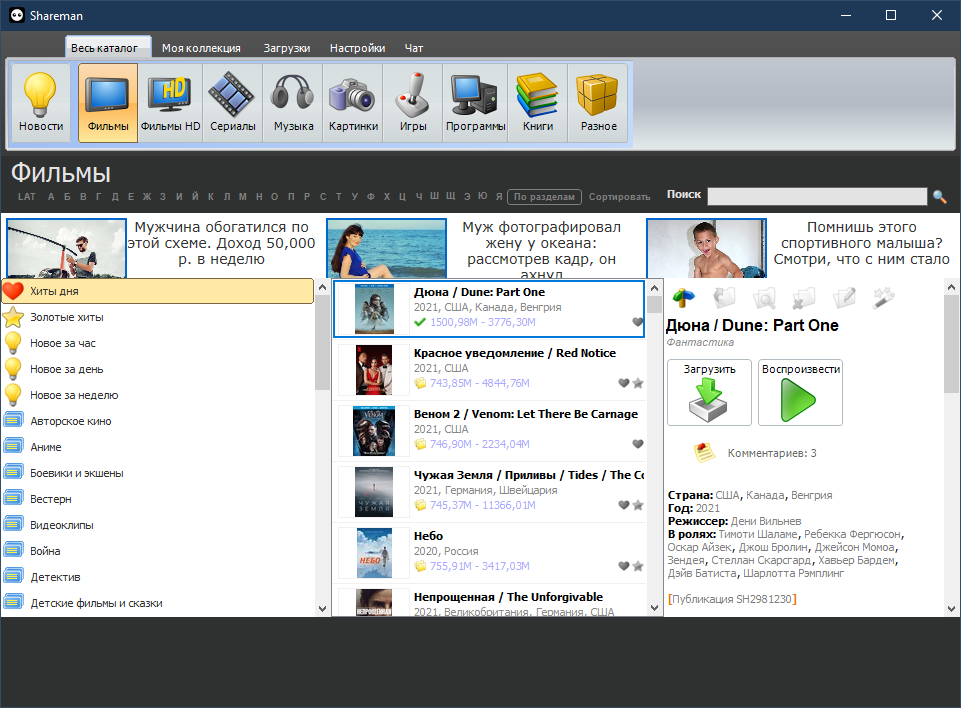Open the Книги books category
The height and width of the screenshot is (708, 961).
tap(537, 102)
